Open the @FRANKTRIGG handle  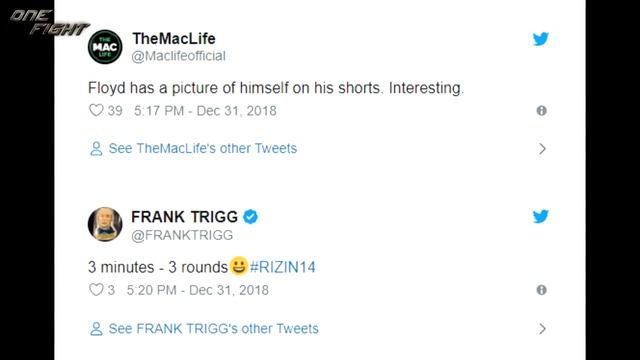point(182,235)
